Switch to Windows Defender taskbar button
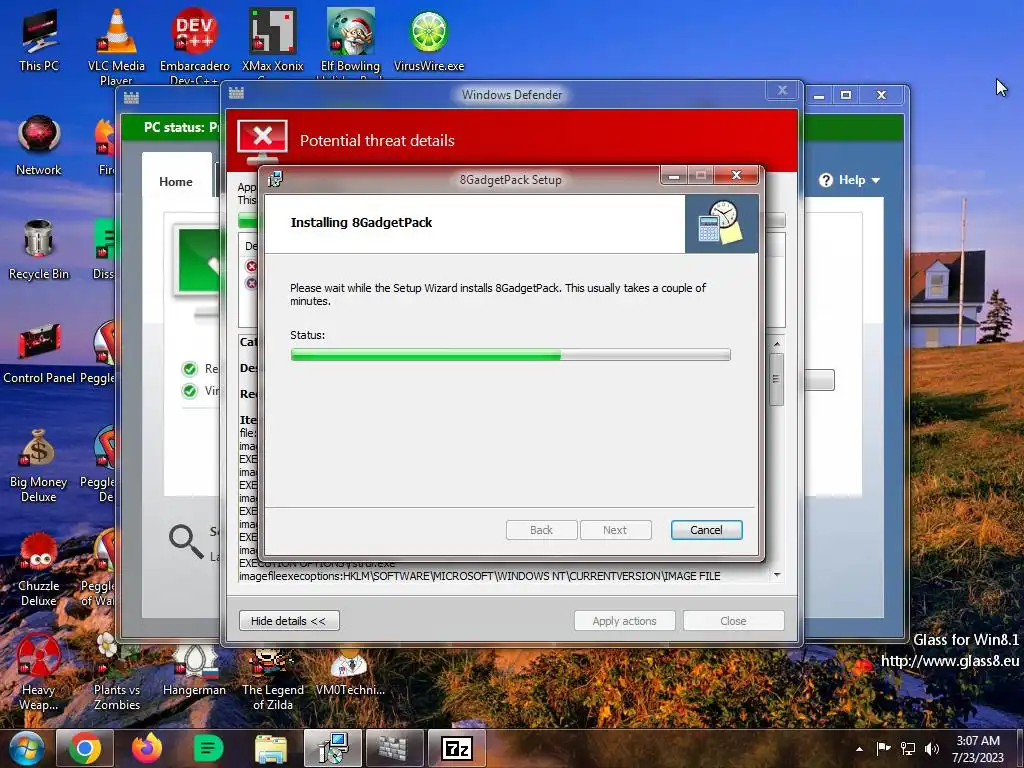1024x768 pixels. point(394,748)
